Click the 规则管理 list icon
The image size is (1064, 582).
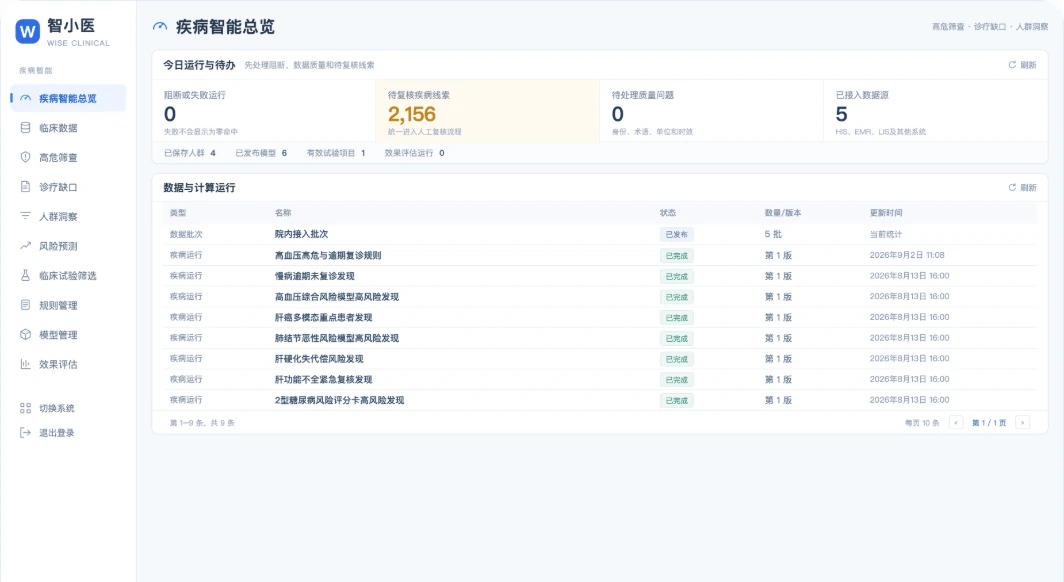point(25,305)
